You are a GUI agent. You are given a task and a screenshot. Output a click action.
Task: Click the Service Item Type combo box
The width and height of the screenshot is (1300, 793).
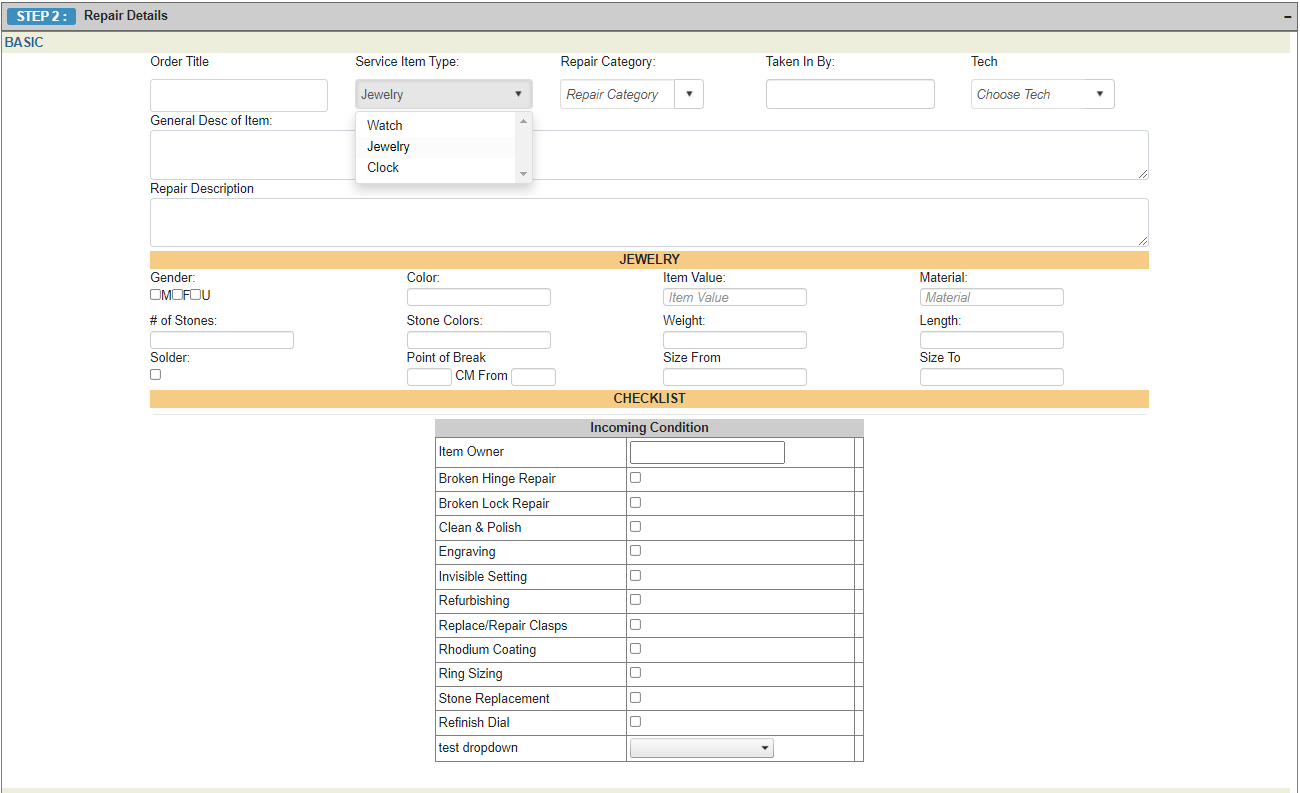[443, 94]
